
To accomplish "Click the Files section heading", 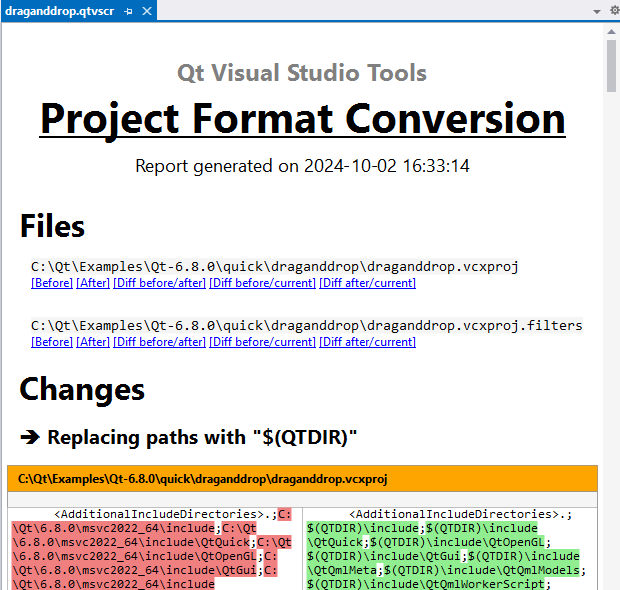I will point(52,226).
